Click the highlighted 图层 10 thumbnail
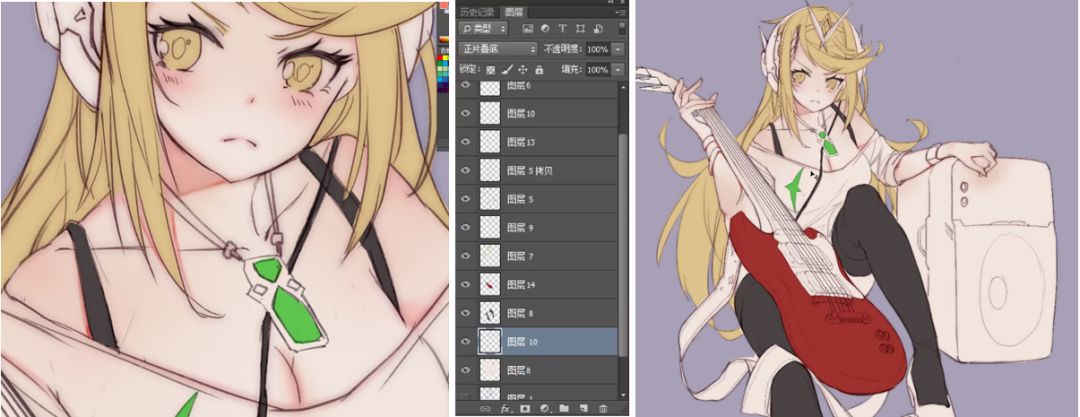This screenshot has width=1080, height=417. 490,341
